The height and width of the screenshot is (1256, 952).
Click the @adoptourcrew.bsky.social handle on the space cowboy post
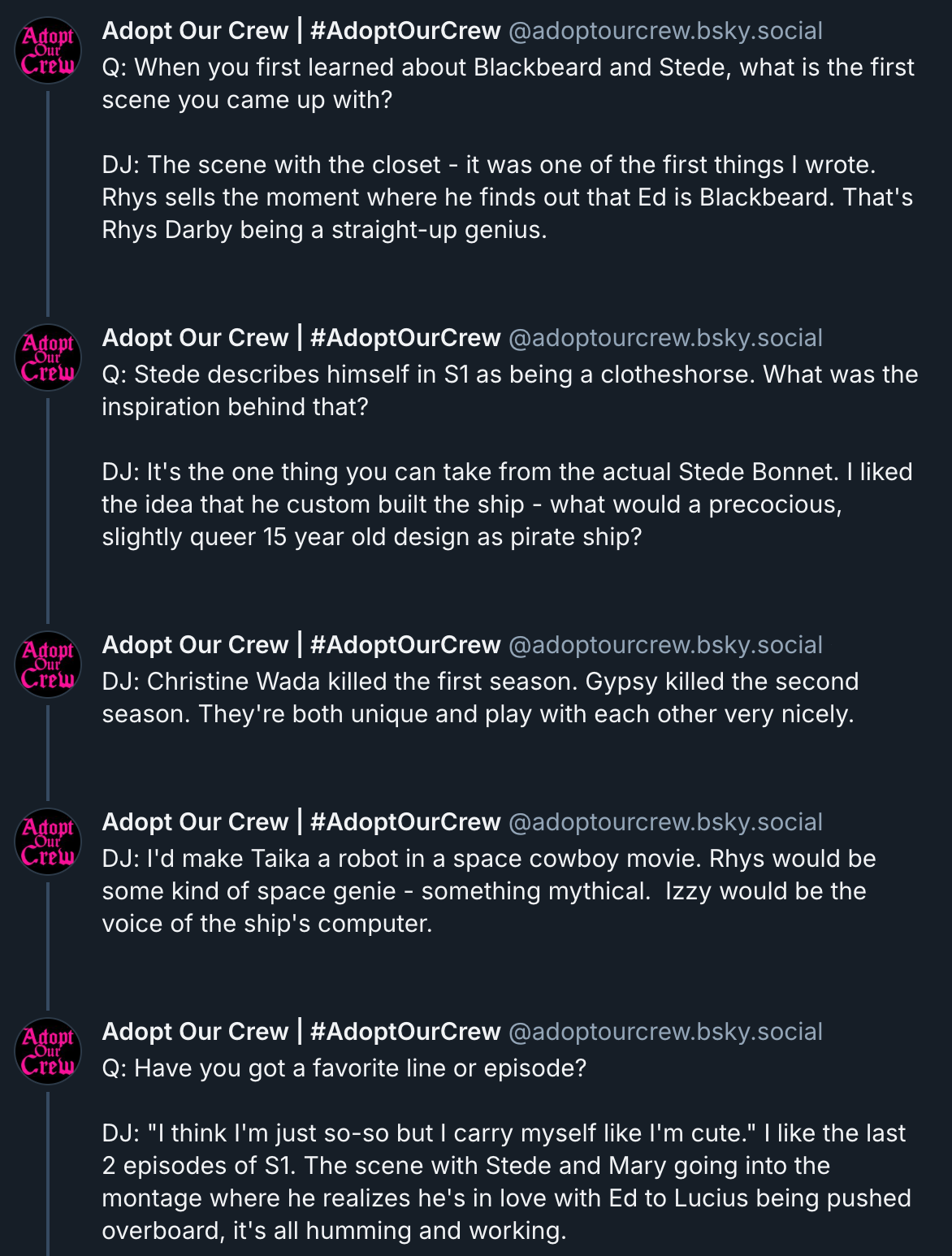coord(665,822)
